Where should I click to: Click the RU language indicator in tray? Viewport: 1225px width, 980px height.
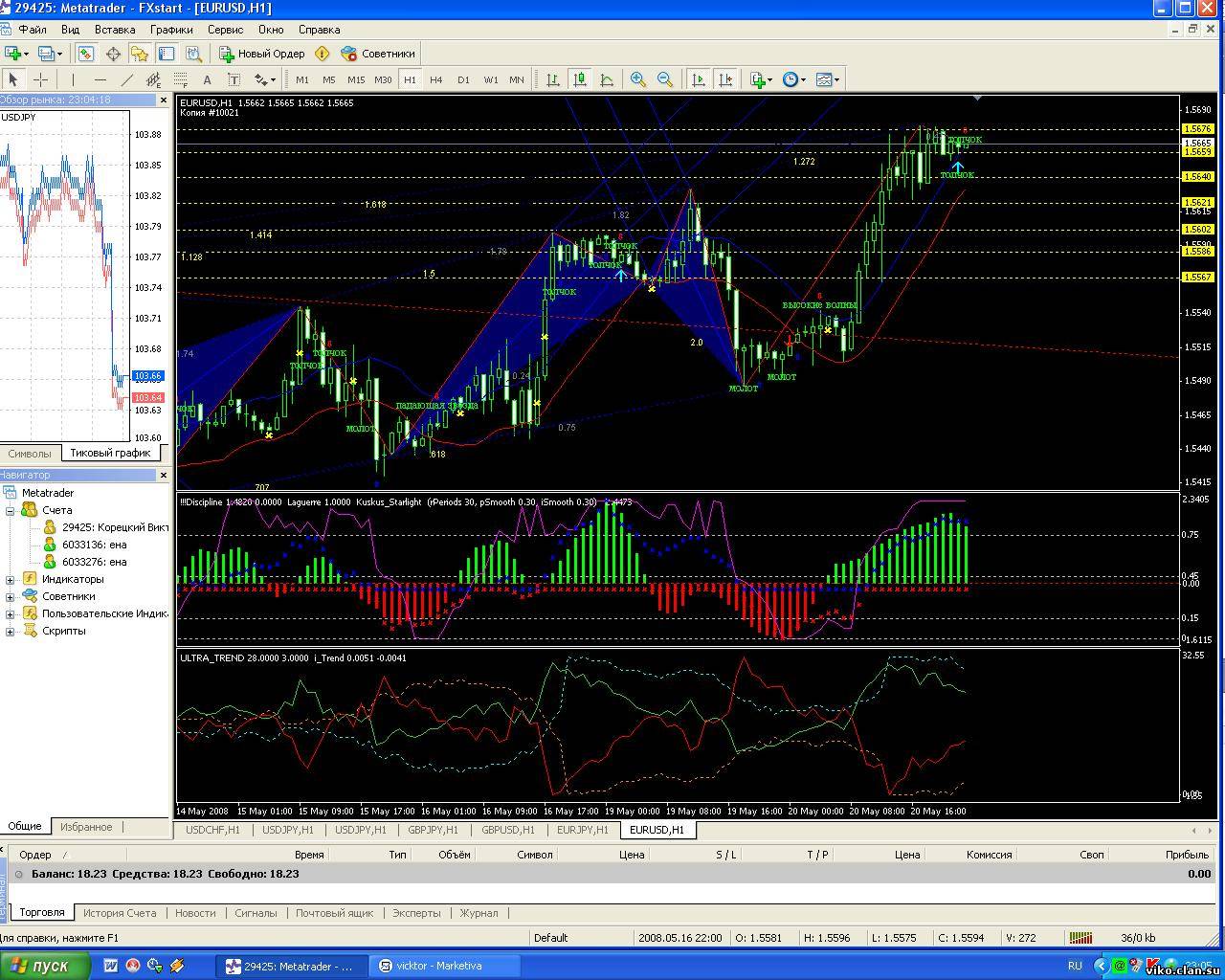pos(1075,966)
